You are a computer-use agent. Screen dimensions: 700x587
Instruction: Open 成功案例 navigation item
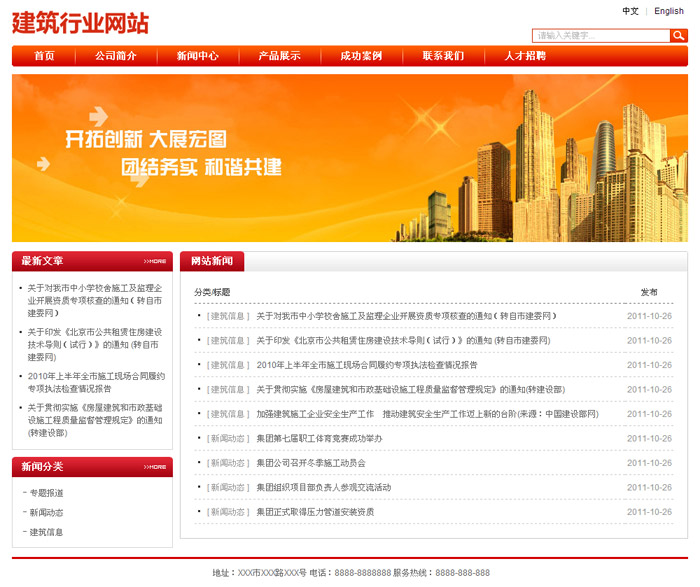(361, 56)
